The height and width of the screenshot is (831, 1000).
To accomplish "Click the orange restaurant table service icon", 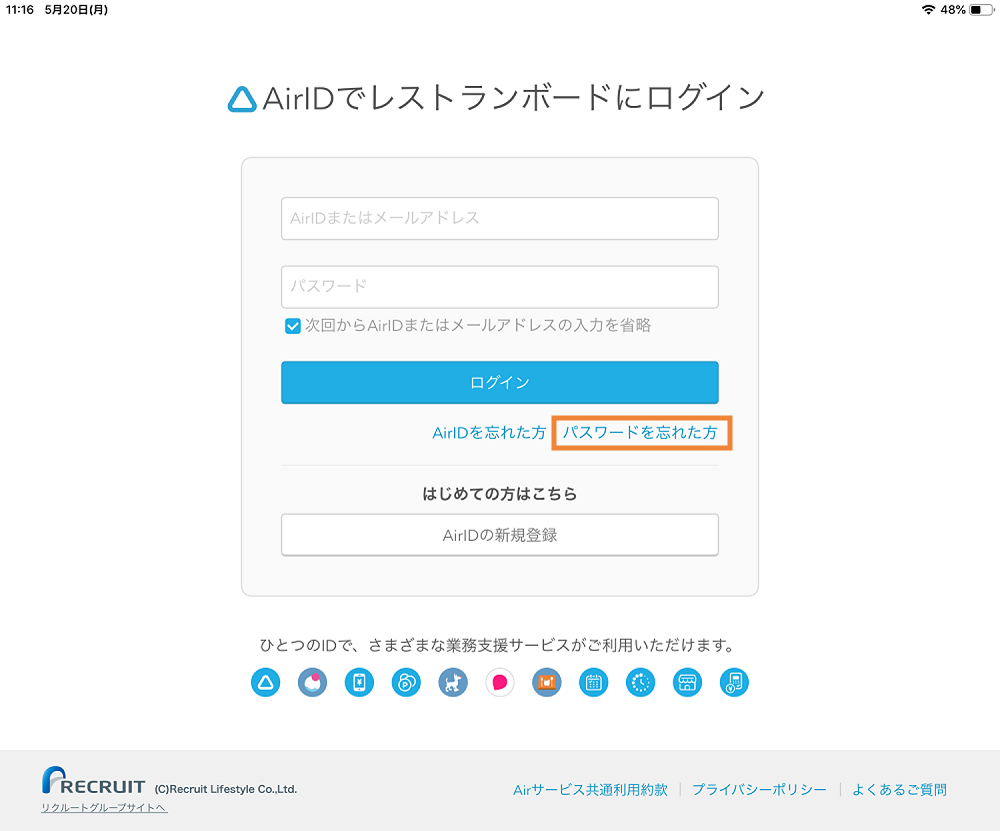I will tap(547, 682).
